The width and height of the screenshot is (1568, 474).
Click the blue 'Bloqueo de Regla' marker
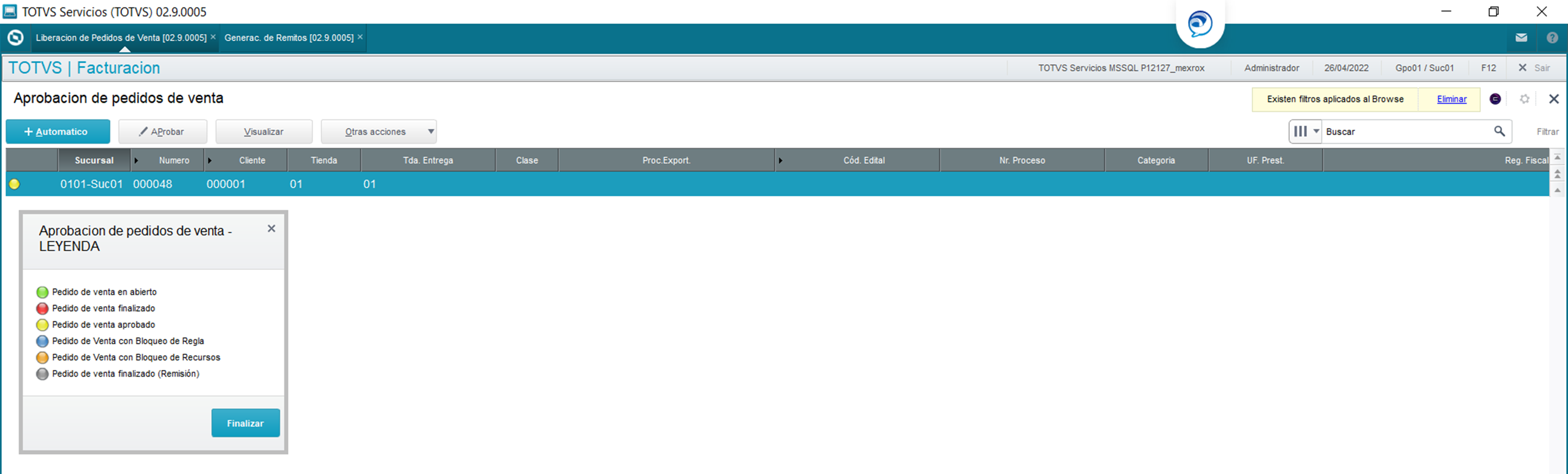(x=42, y=341)
